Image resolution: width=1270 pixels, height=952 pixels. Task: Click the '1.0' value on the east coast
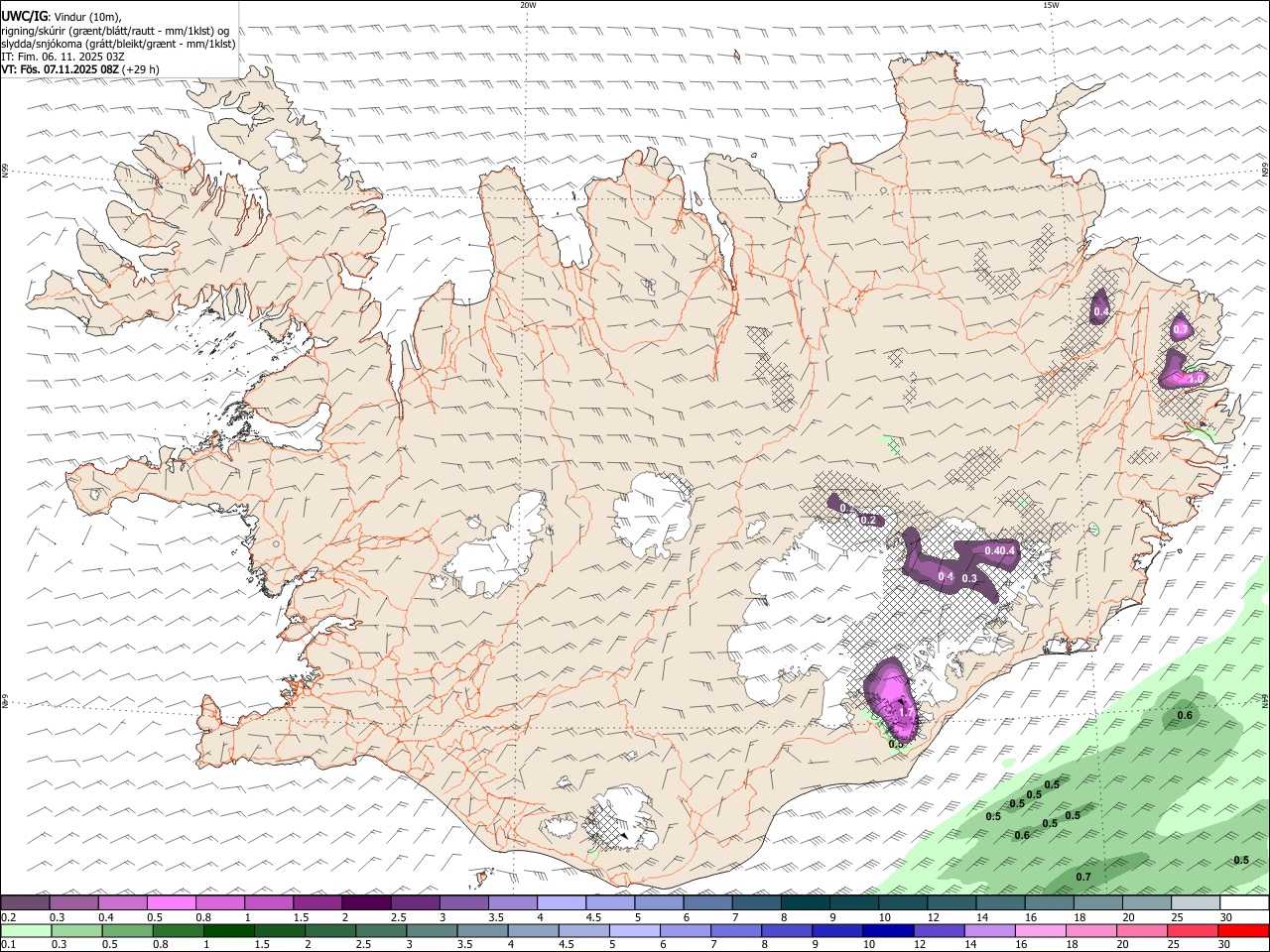[1195, 378]
